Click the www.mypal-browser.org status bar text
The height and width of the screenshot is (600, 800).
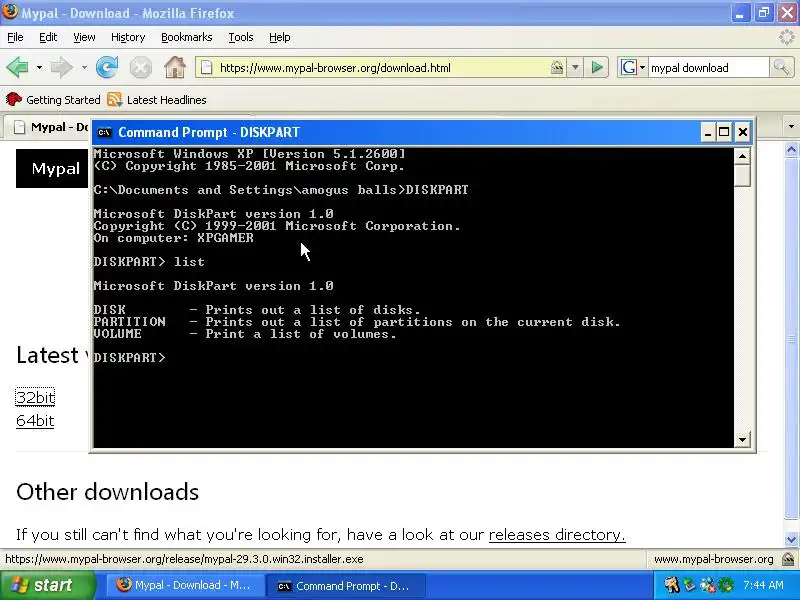[713, 559]
